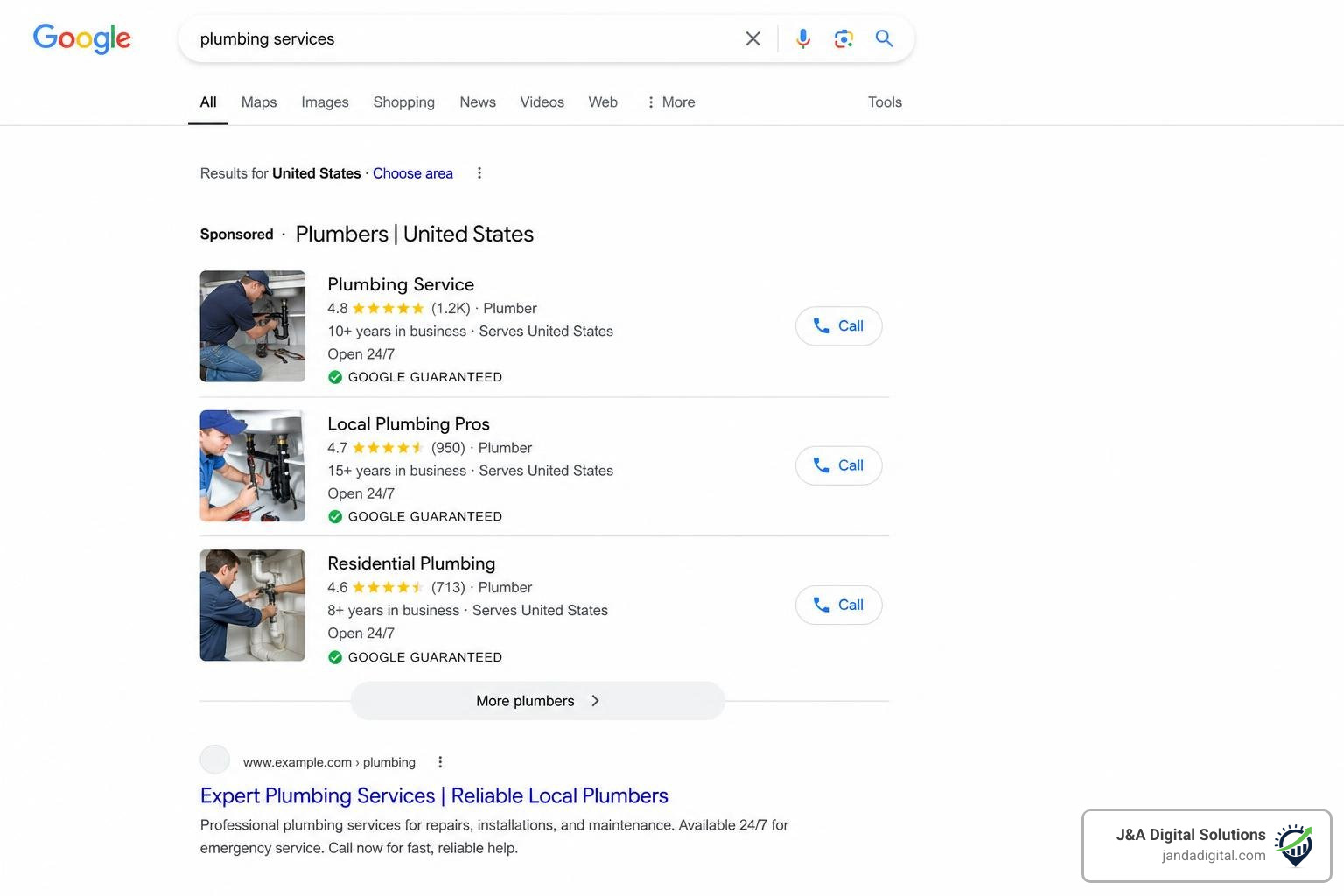
Task: Open the Shopping tab
Action: tap(404, 102)
